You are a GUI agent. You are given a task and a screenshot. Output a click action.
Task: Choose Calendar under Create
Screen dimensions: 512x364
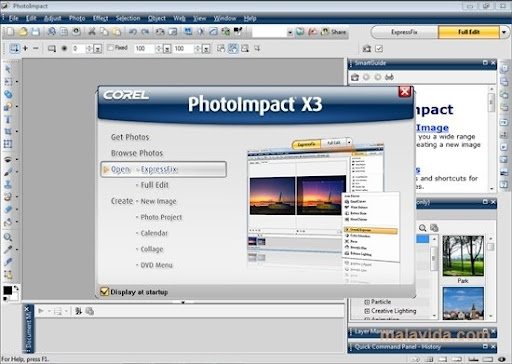point(154,233)
